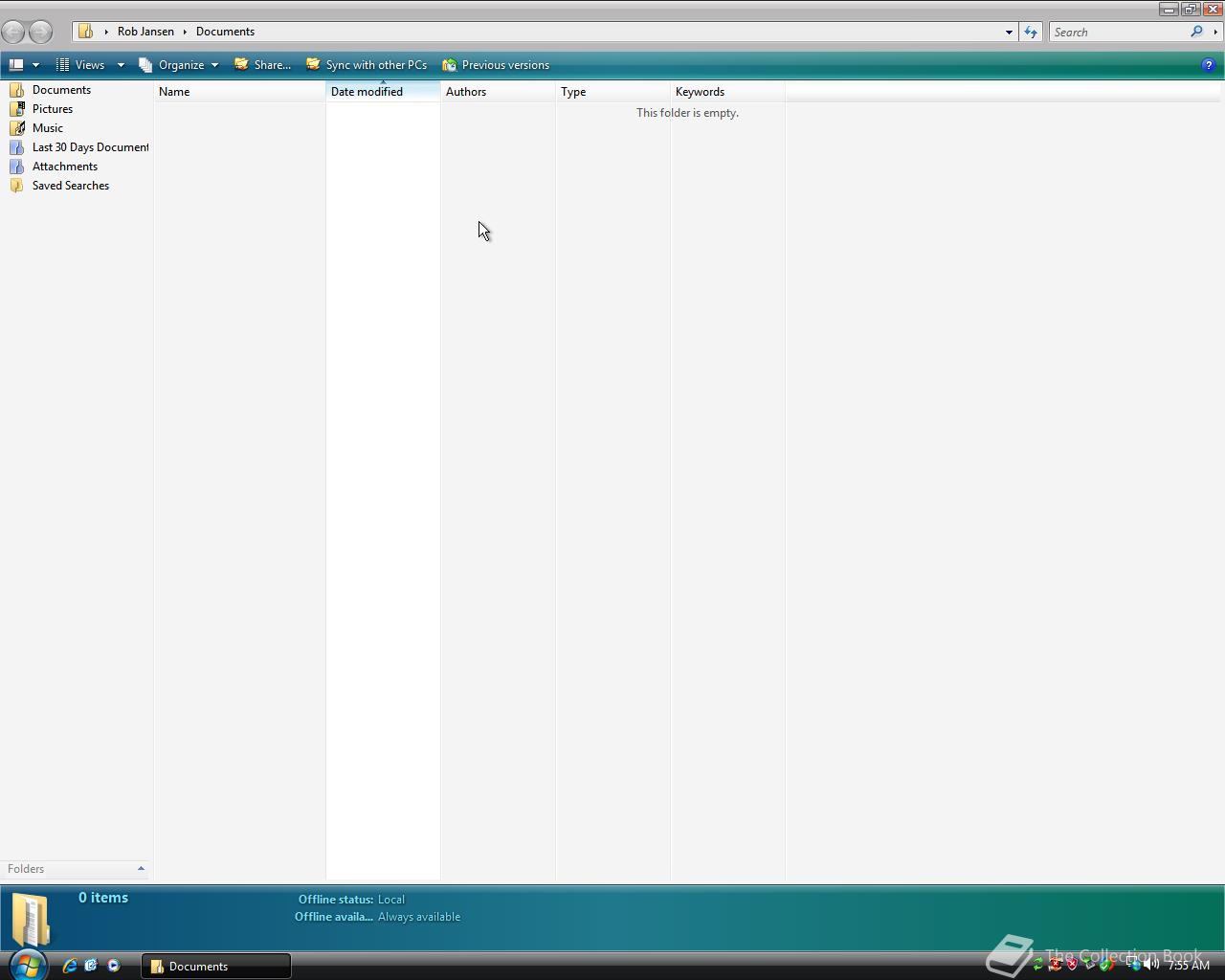Sort by the Name column
The height and width of the screenshot is (980, 1225).
[240, 92]
